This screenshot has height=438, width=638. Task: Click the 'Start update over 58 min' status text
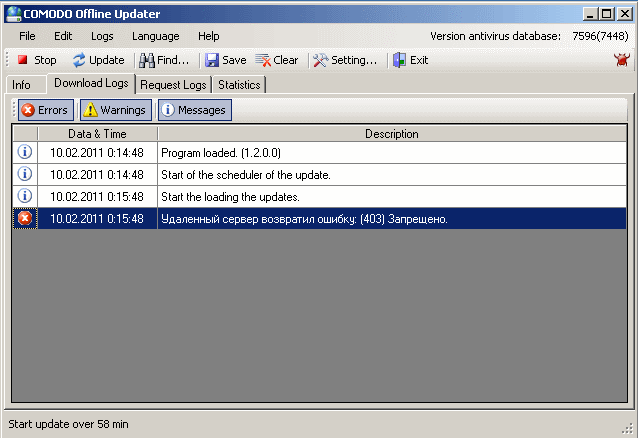tap(68, 424)
